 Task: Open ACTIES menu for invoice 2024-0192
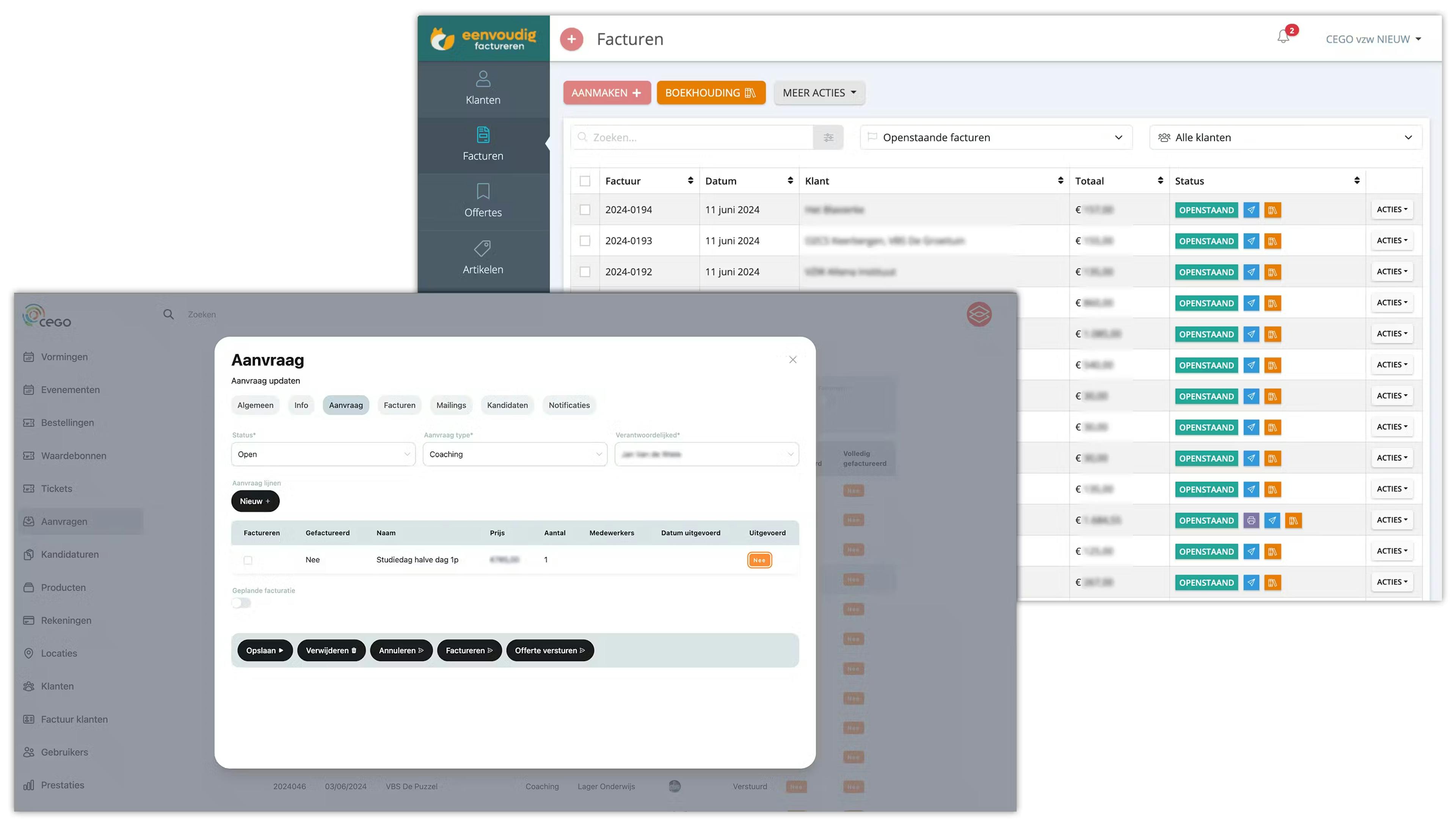tap(1392, 272)
